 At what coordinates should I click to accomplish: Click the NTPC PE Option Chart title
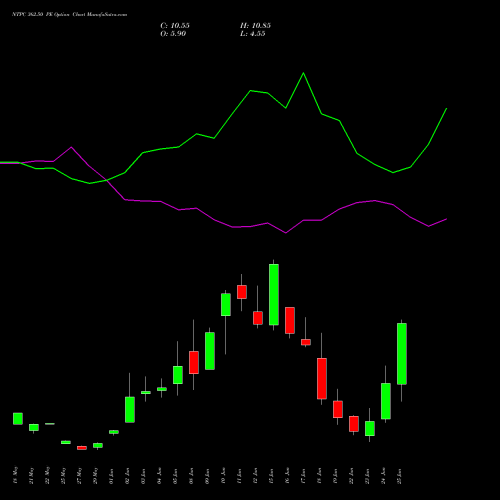[x=69, y=15]
